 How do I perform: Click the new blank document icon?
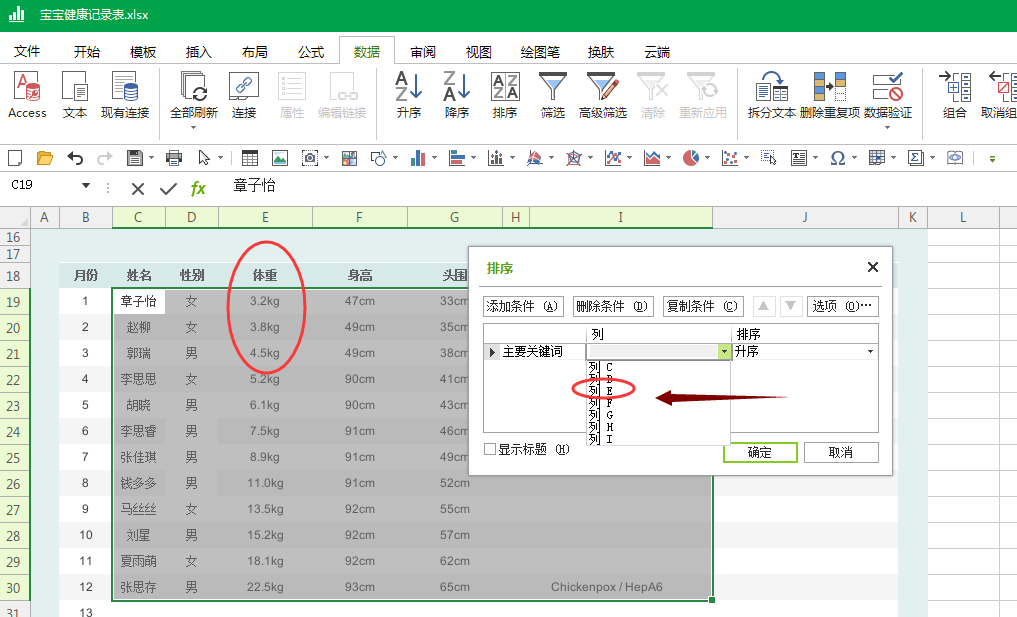pos(15,158)
